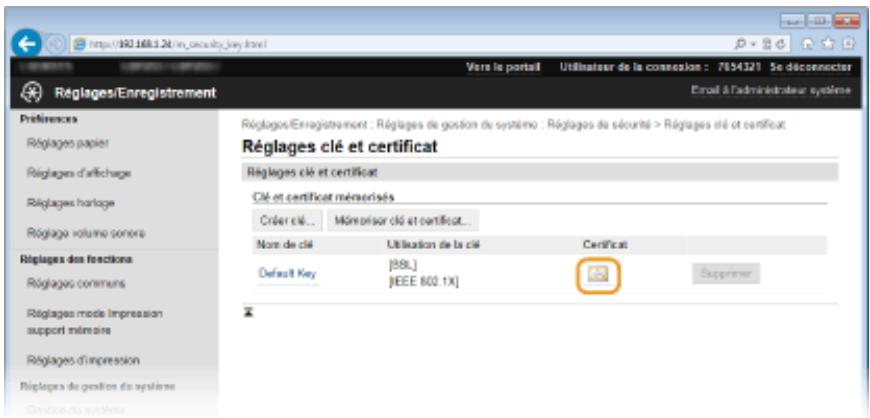Click the Réglages clé et certificat page heading

pos(340,147)
